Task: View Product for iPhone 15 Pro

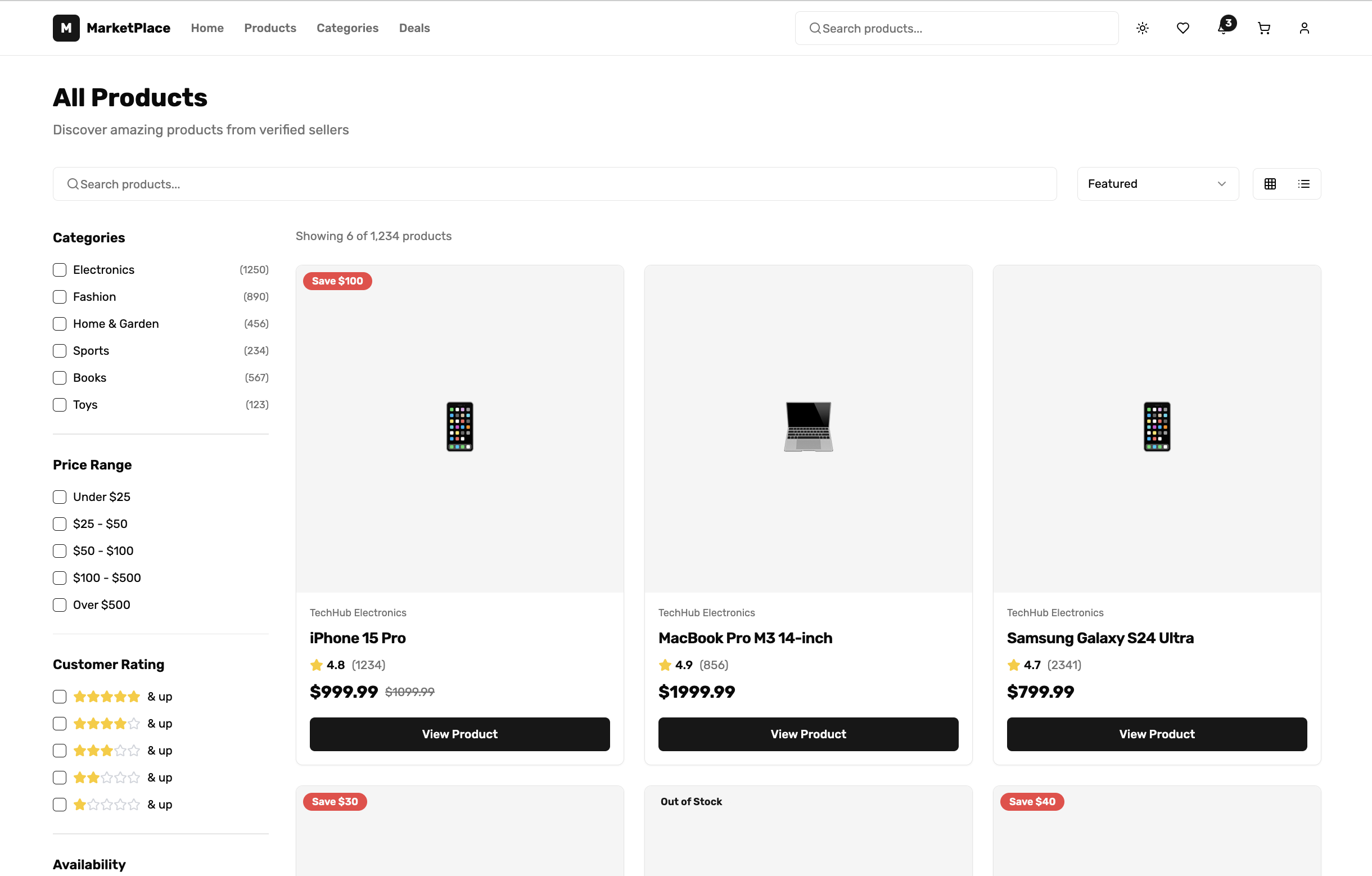Action: tap(459, 734)
